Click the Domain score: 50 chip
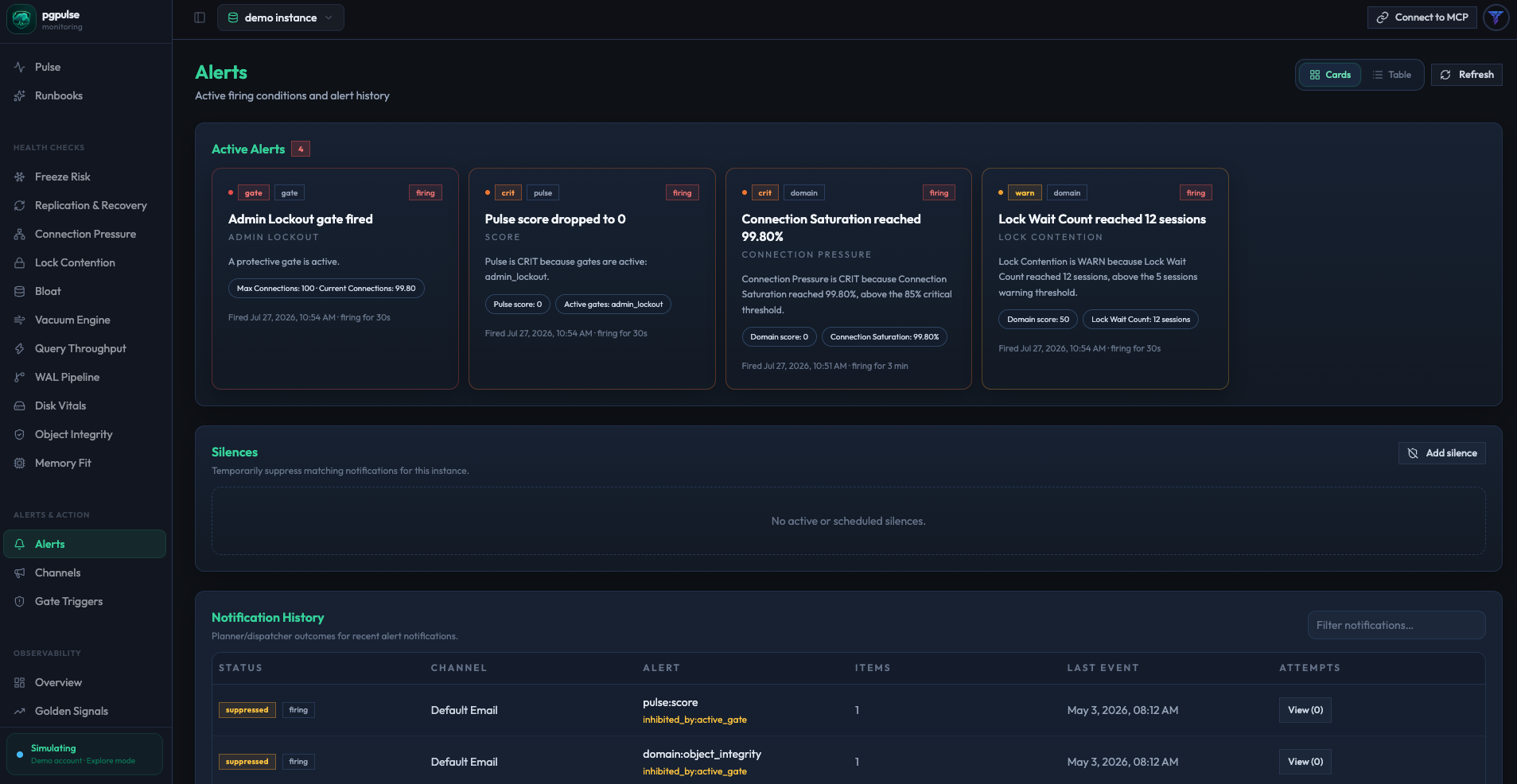The width and height of the screenshot is (1517, 784). [1038, 320]
